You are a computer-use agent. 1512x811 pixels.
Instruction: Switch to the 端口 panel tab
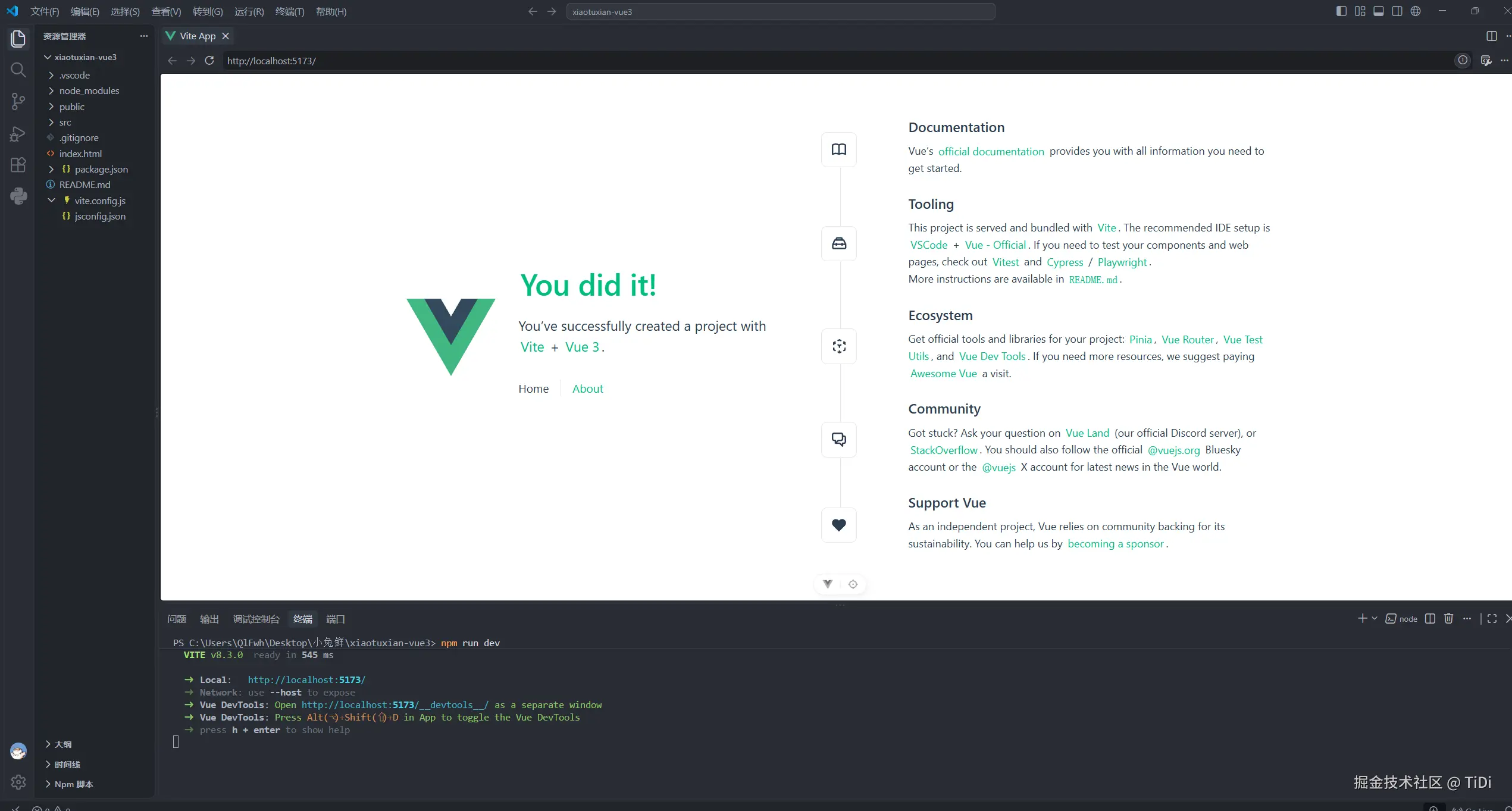pos(336,619)
